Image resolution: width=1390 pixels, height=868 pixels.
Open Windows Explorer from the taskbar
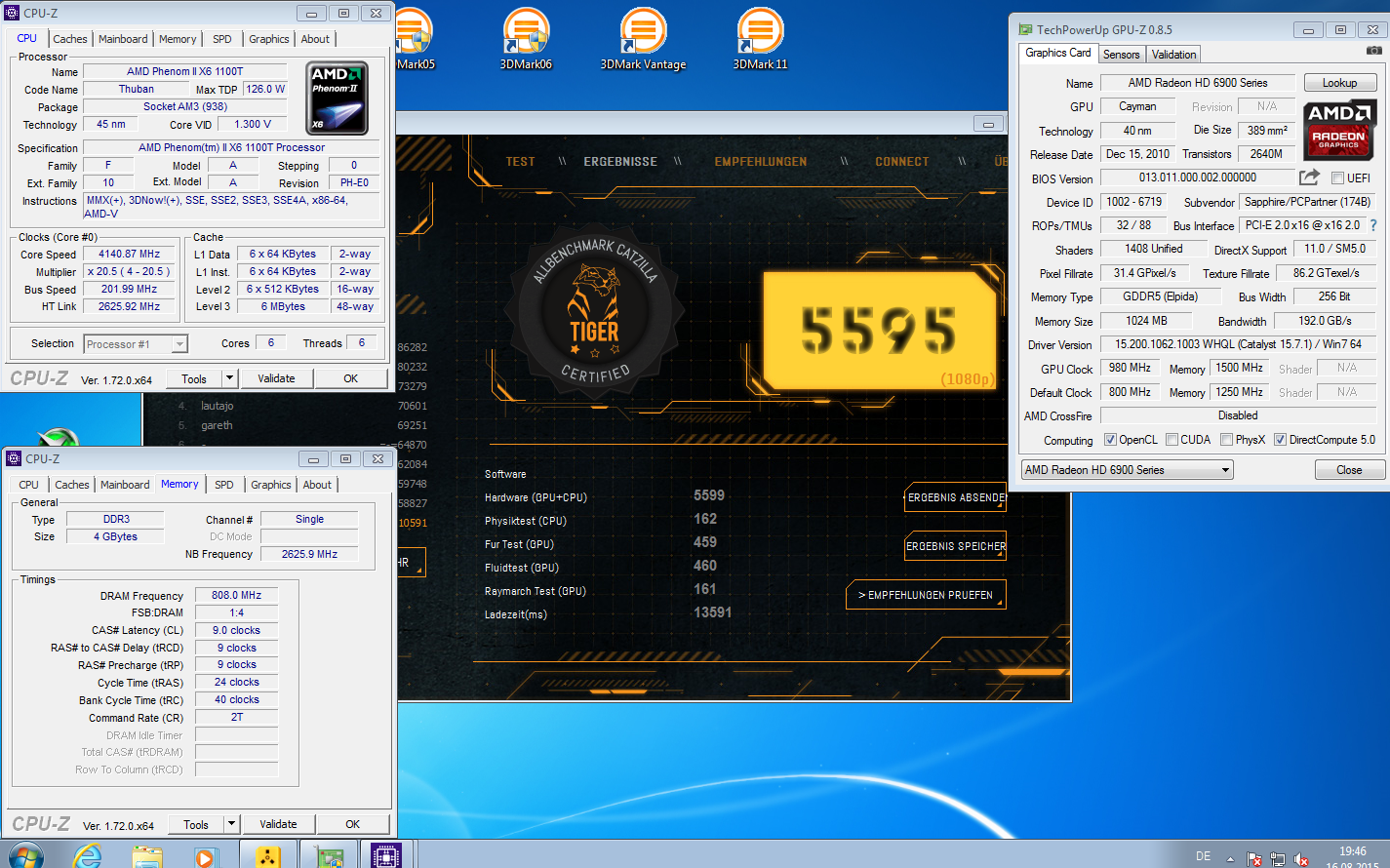pyautogui.click(x=147, y=855)
